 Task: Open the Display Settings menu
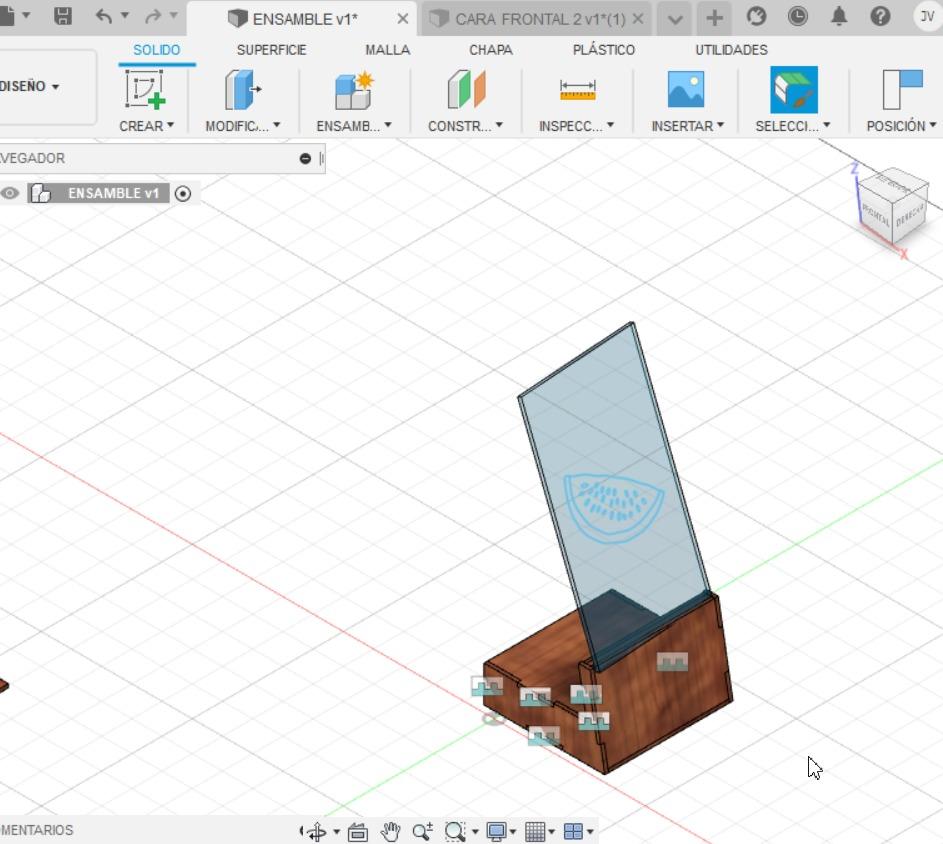501,832
